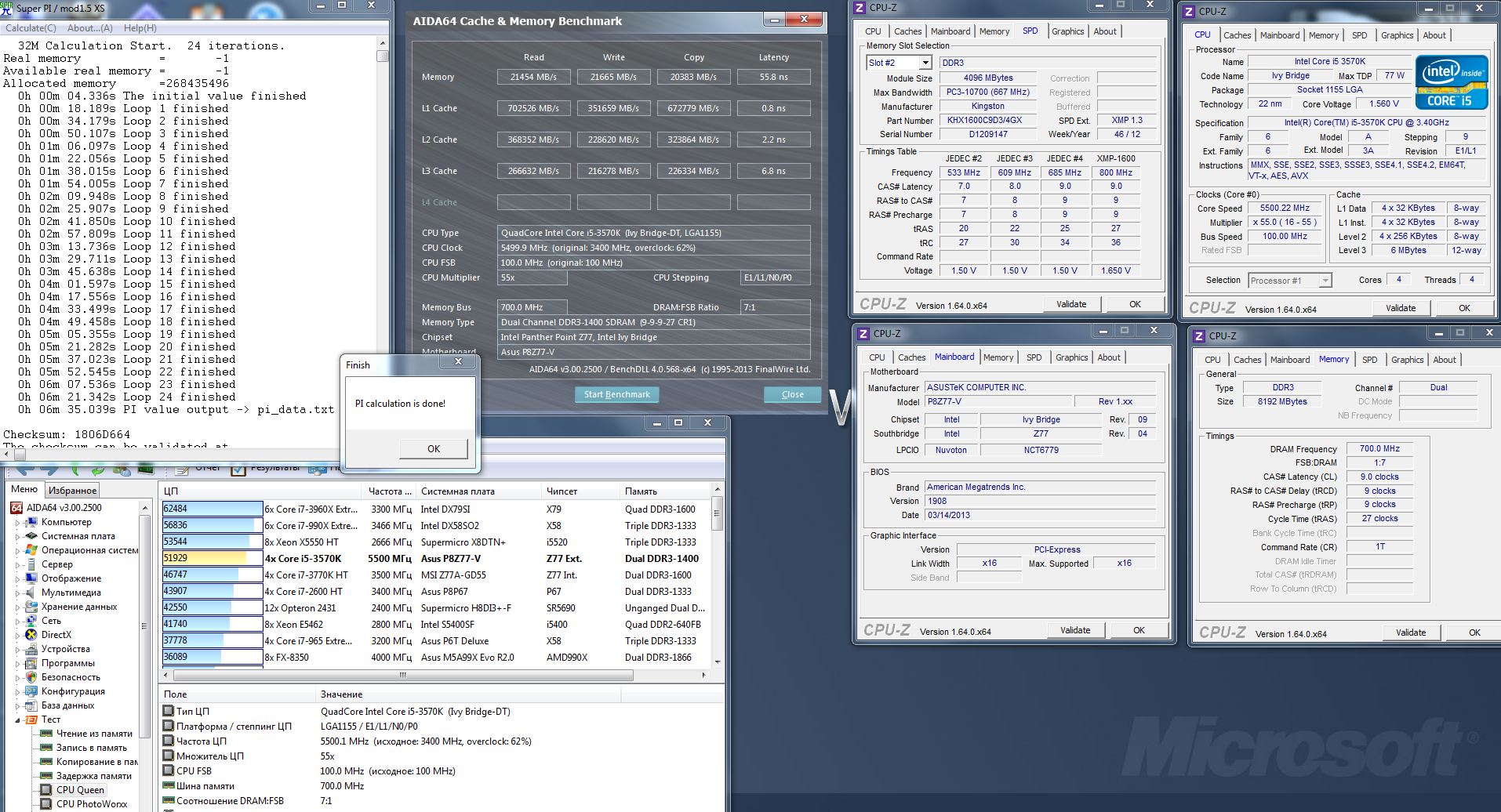1501x812 pixels.
Task: Click the Системная плата column header
Action: tap(478, 491)
